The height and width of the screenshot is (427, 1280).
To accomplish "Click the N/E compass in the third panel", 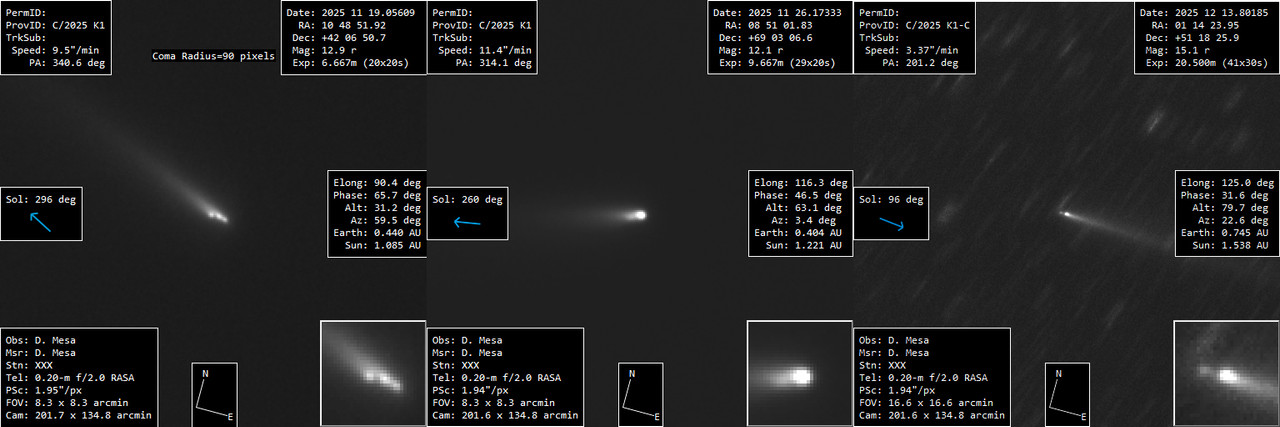I will tap(1067, 395).
